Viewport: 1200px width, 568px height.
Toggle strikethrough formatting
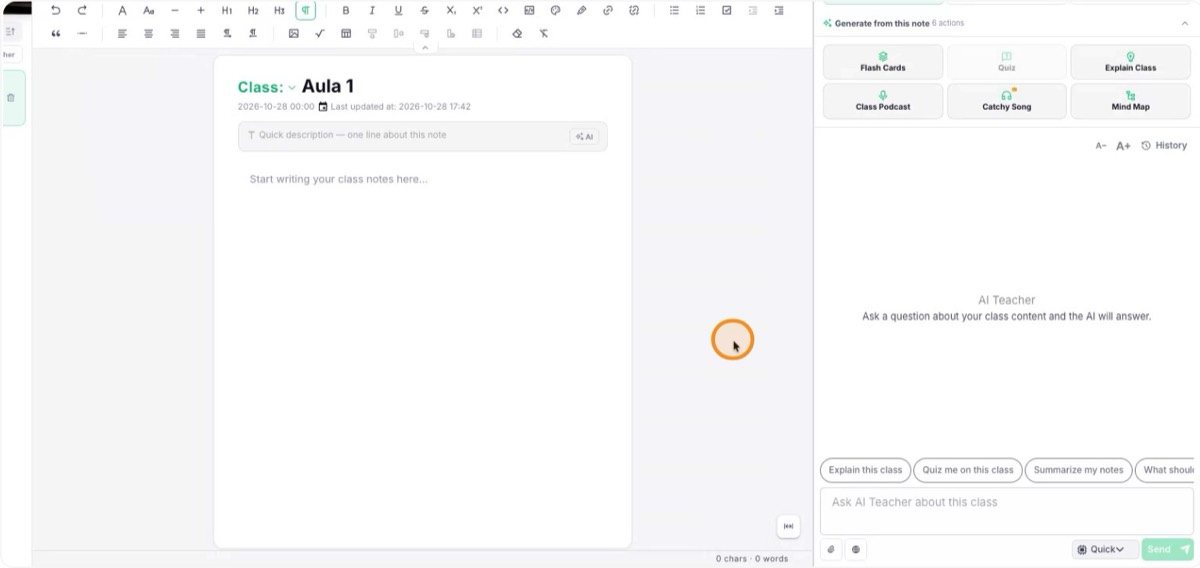(424, 10)
